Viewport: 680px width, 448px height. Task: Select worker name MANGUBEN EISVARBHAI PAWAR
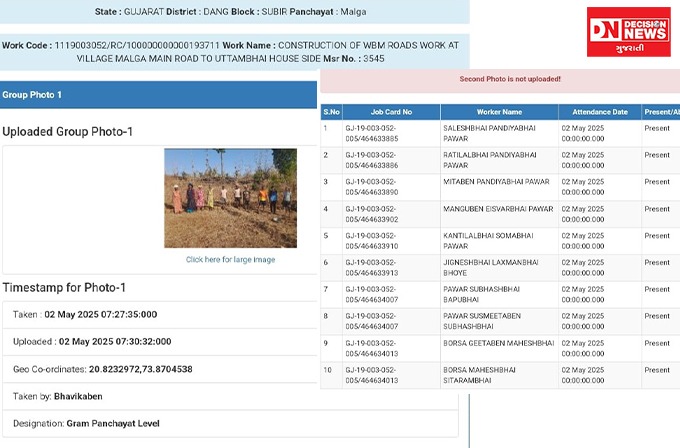[498, 209]
